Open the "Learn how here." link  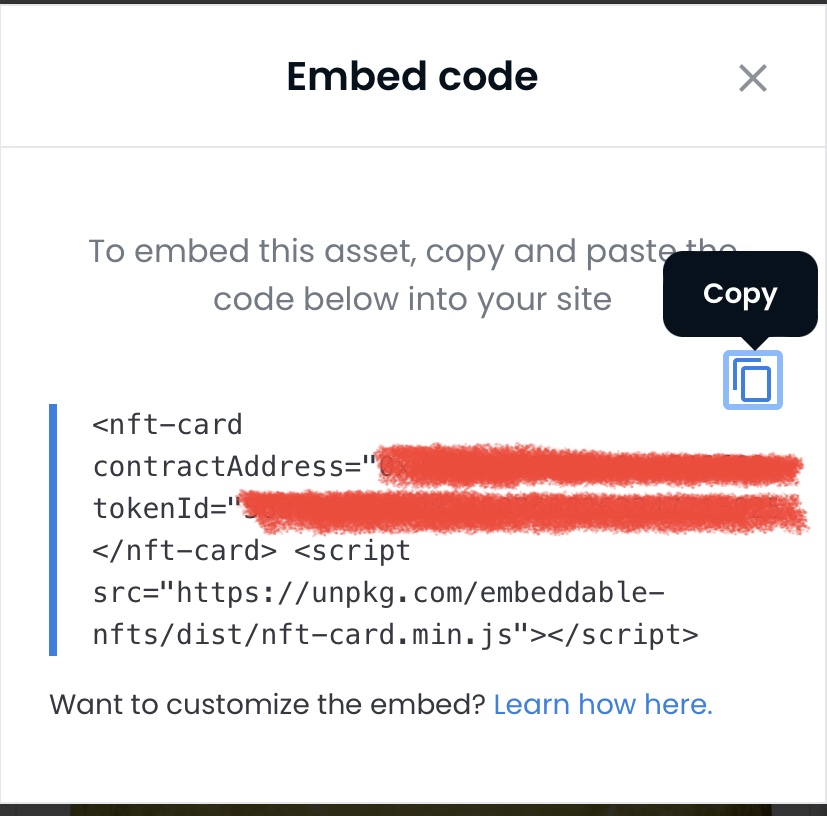(603, 704)
